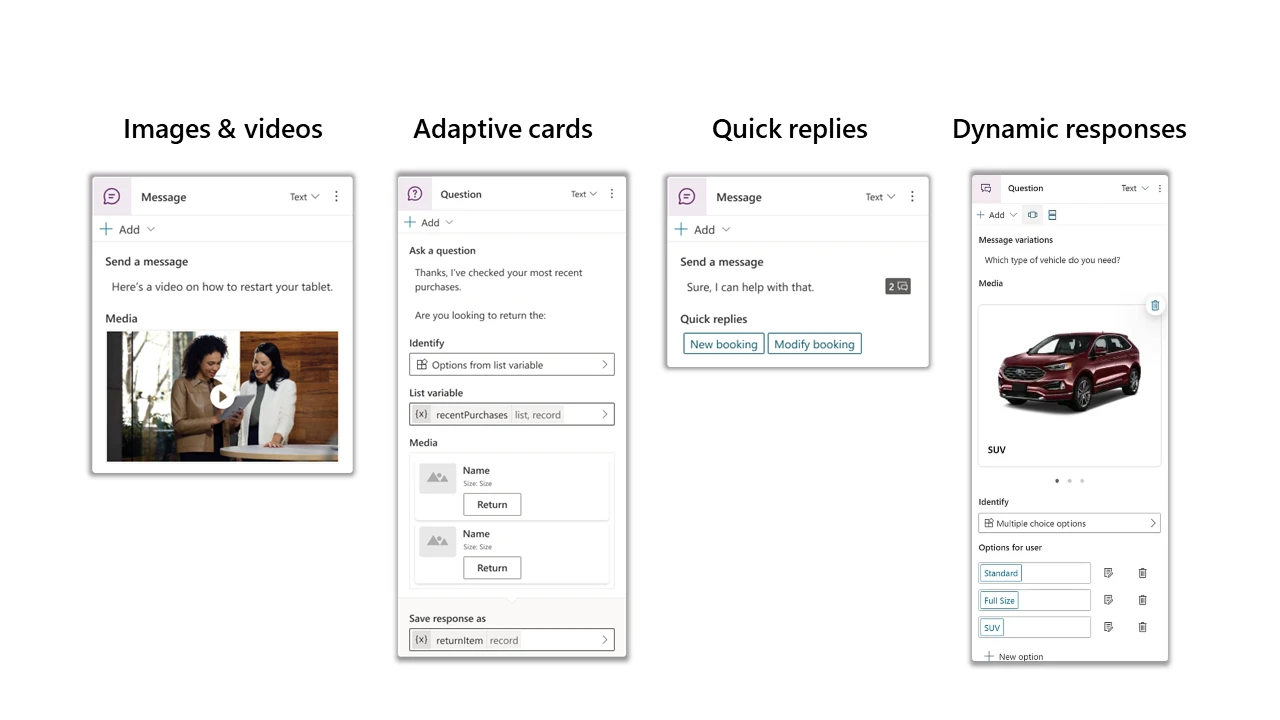Play the tablet restart video
The width and height of the screenshot is (1280, 720).
222,396
